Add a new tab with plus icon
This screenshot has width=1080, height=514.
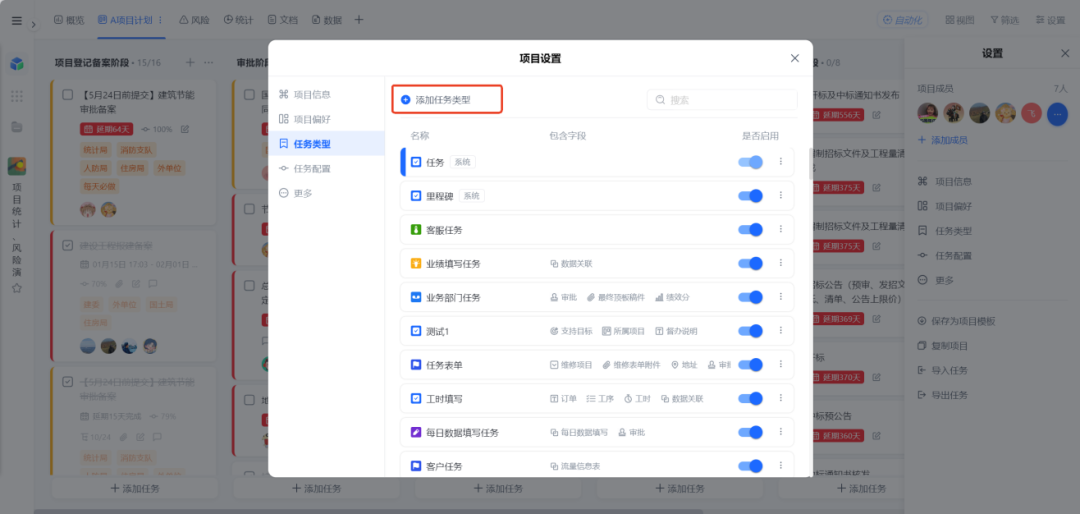point(359,20)
